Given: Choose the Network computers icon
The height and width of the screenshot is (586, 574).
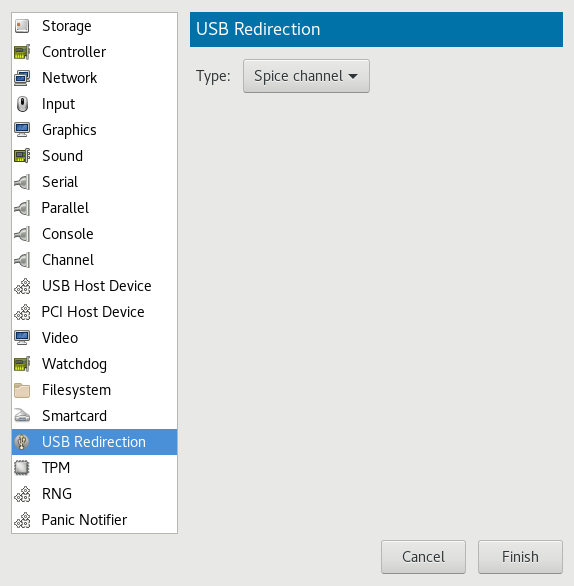Looking at the screenshot, I should (x=22, y=78).
